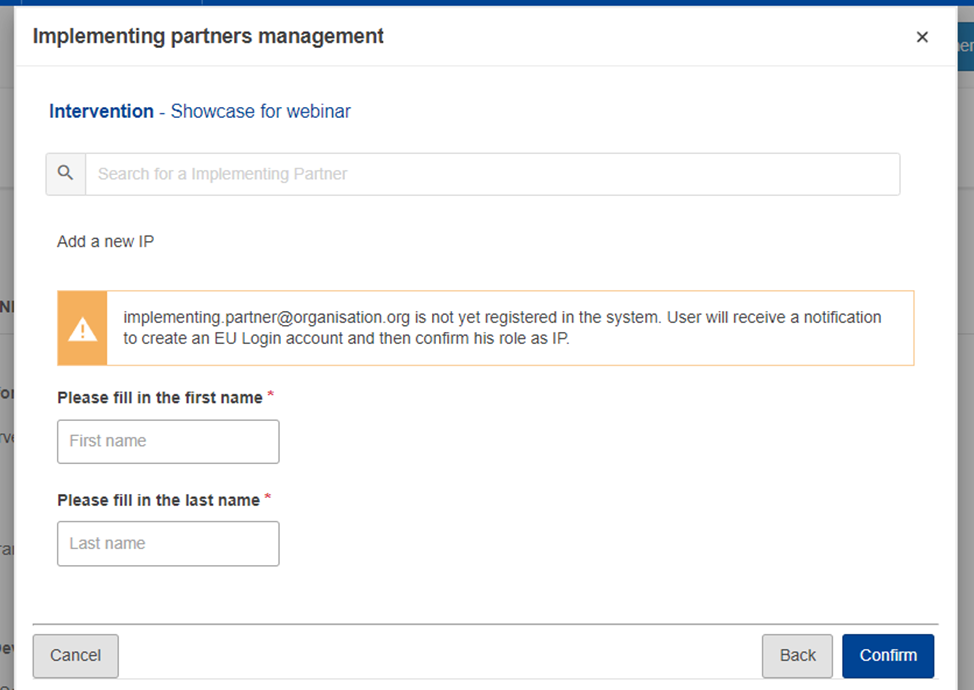Click the 'Showcase for webinar' intervention title
The image size is (974, 690).
pyautogui.click(x=260, y=111)
